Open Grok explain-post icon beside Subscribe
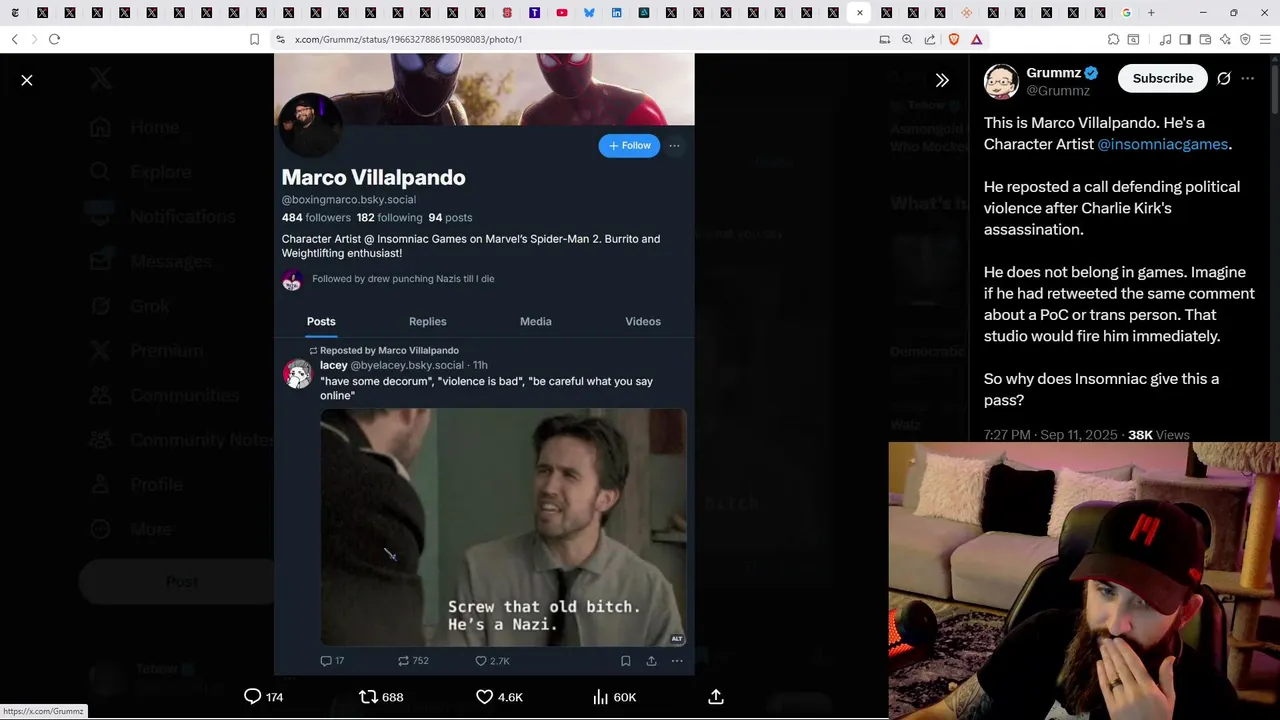This screenshot has width=1280, height=720. (x=1223, y=78)
